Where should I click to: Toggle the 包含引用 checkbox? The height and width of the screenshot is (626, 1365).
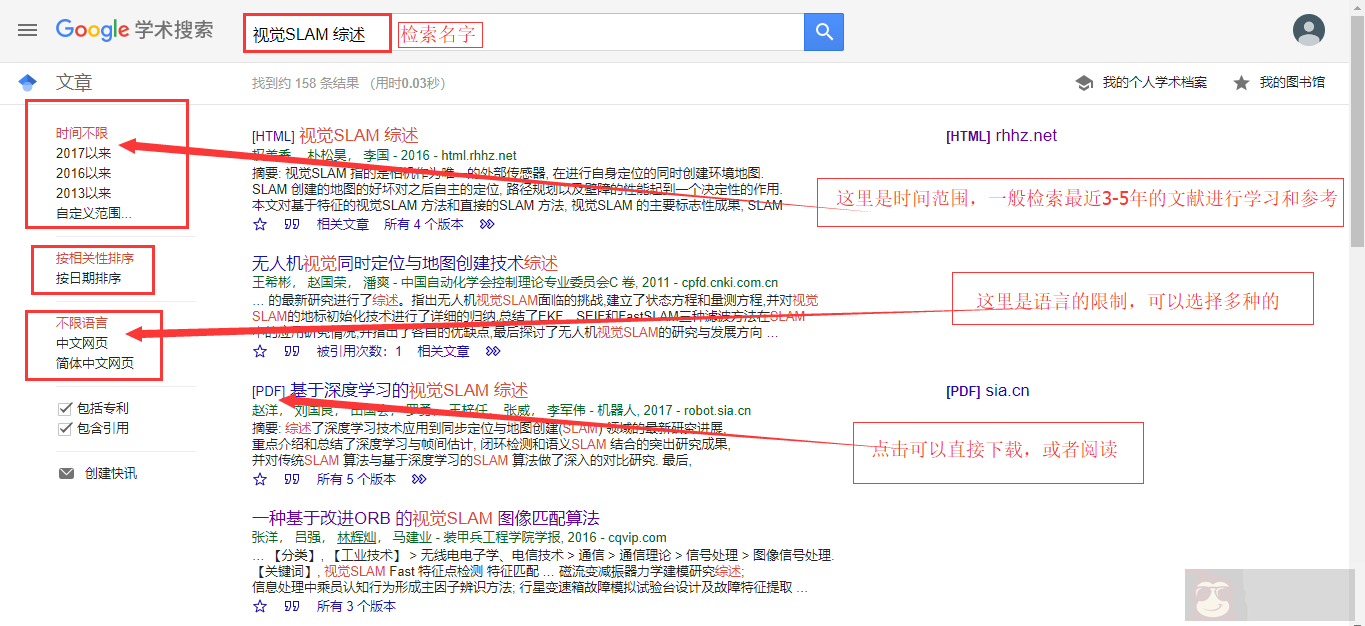[65, 428]
